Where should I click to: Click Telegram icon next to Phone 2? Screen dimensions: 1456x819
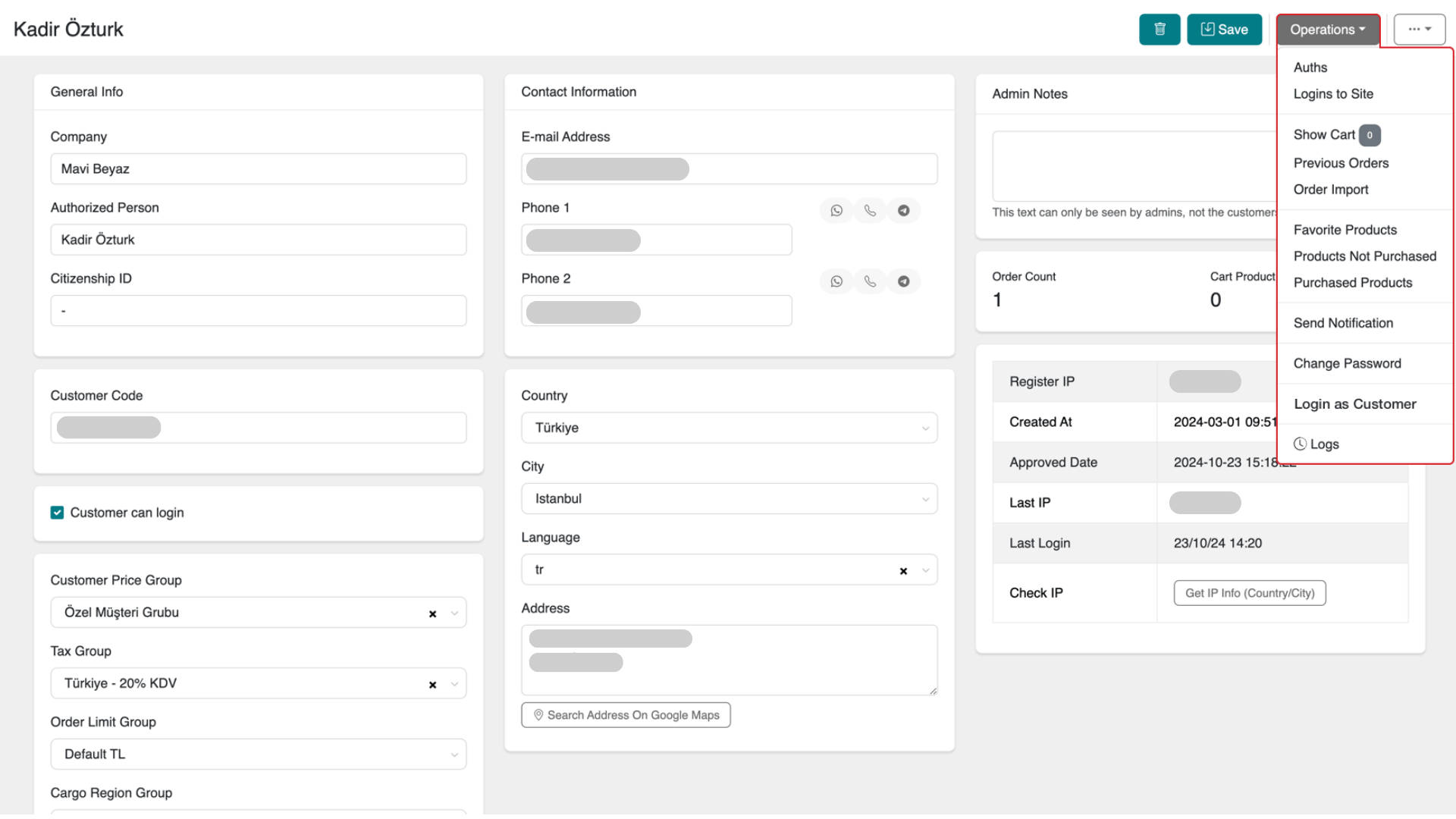coord(903,281)
